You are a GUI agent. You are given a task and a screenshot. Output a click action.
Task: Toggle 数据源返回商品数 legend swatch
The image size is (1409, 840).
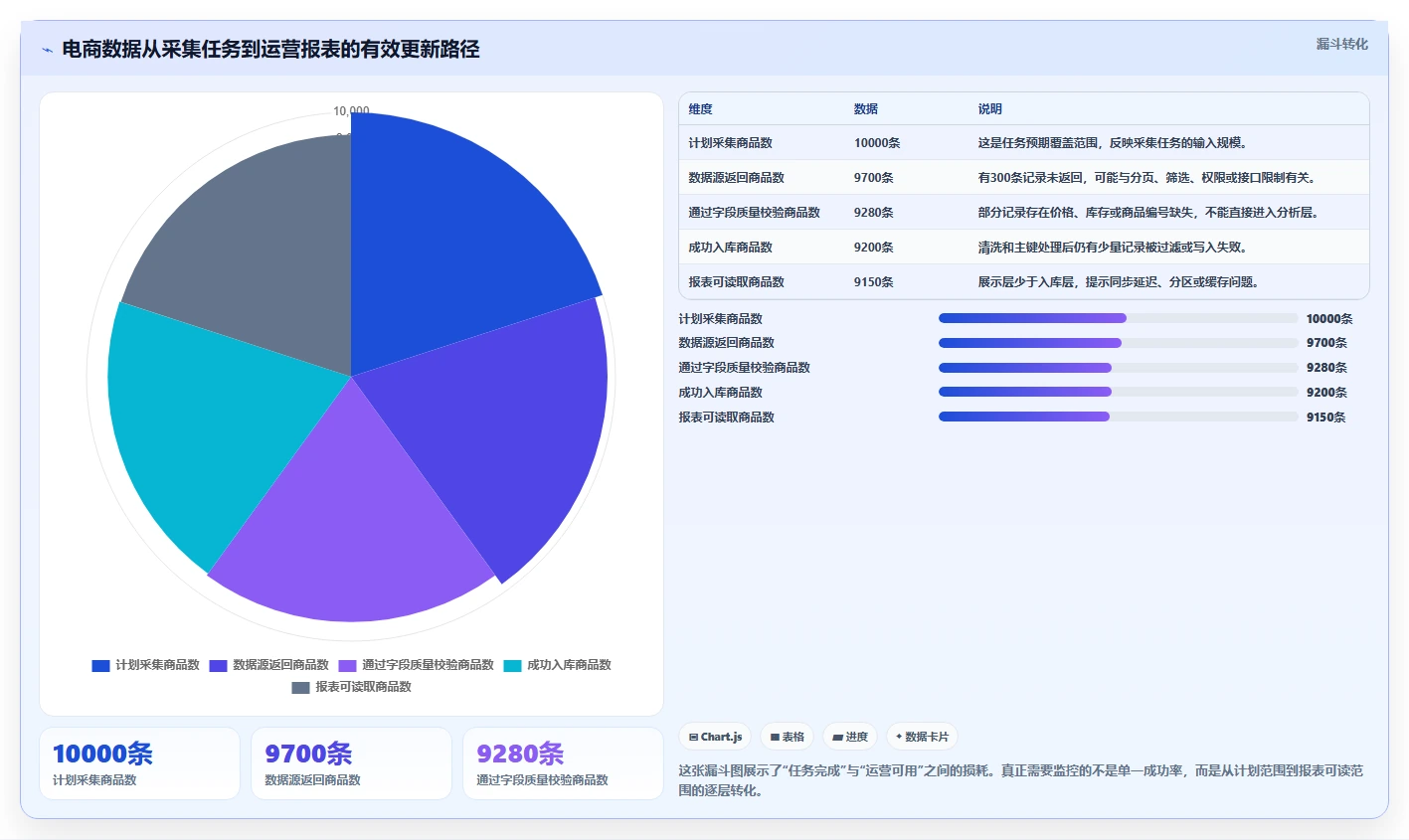tap(218, 666)
